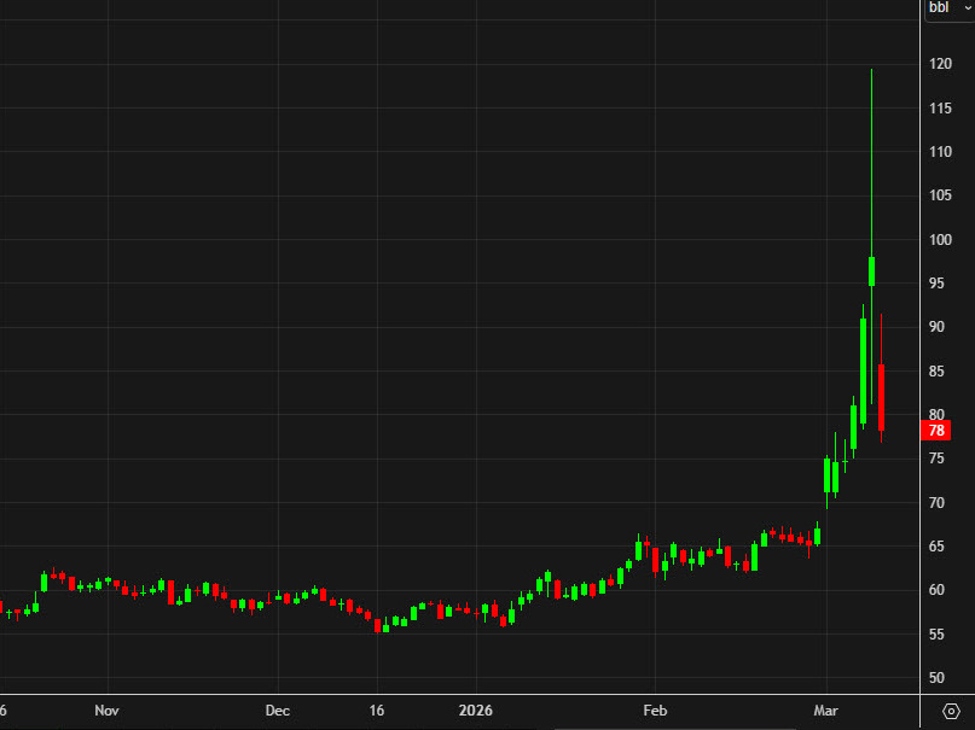Click the 90 price axis label
The width and height of the screenshot is (975, 730).
[x=937, y=327]
